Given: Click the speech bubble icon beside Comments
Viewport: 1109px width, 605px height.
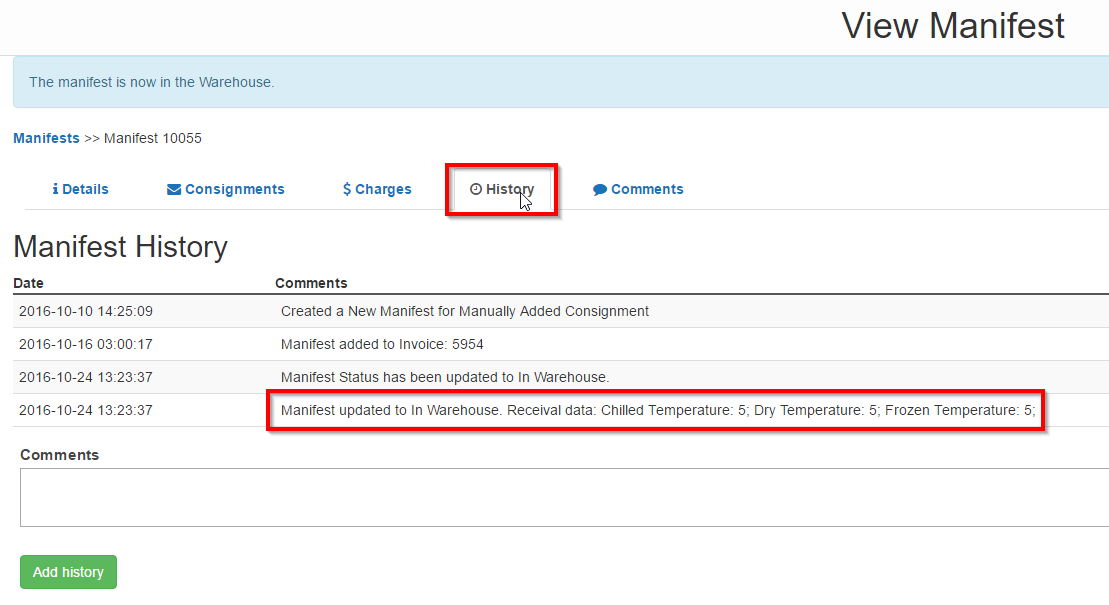Looking at the screenshot, I should pyautogui.click(x=600, y=189).
